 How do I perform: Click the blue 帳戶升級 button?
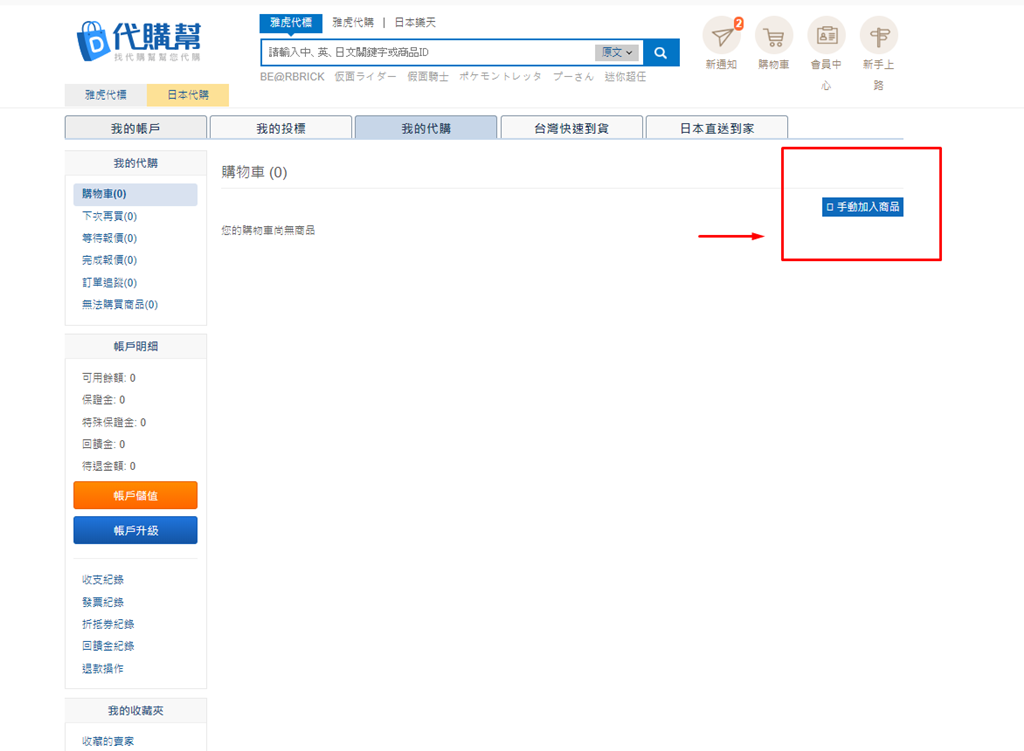click(135, 530)
